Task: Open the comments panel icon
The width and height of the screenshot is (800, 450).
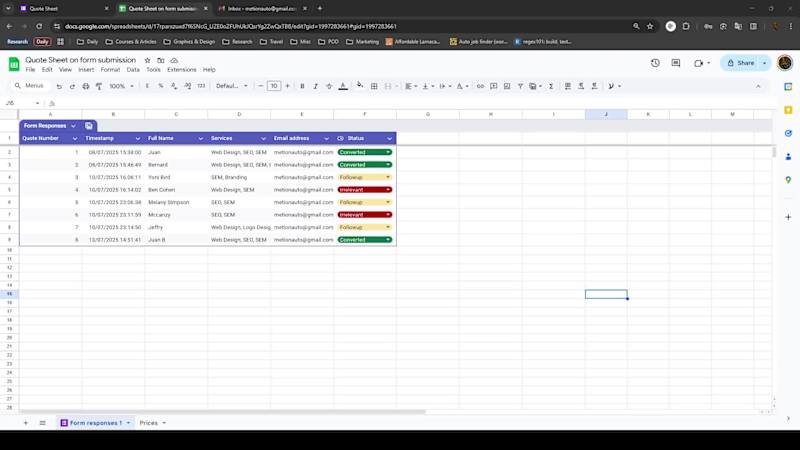Action: point(676,63)
